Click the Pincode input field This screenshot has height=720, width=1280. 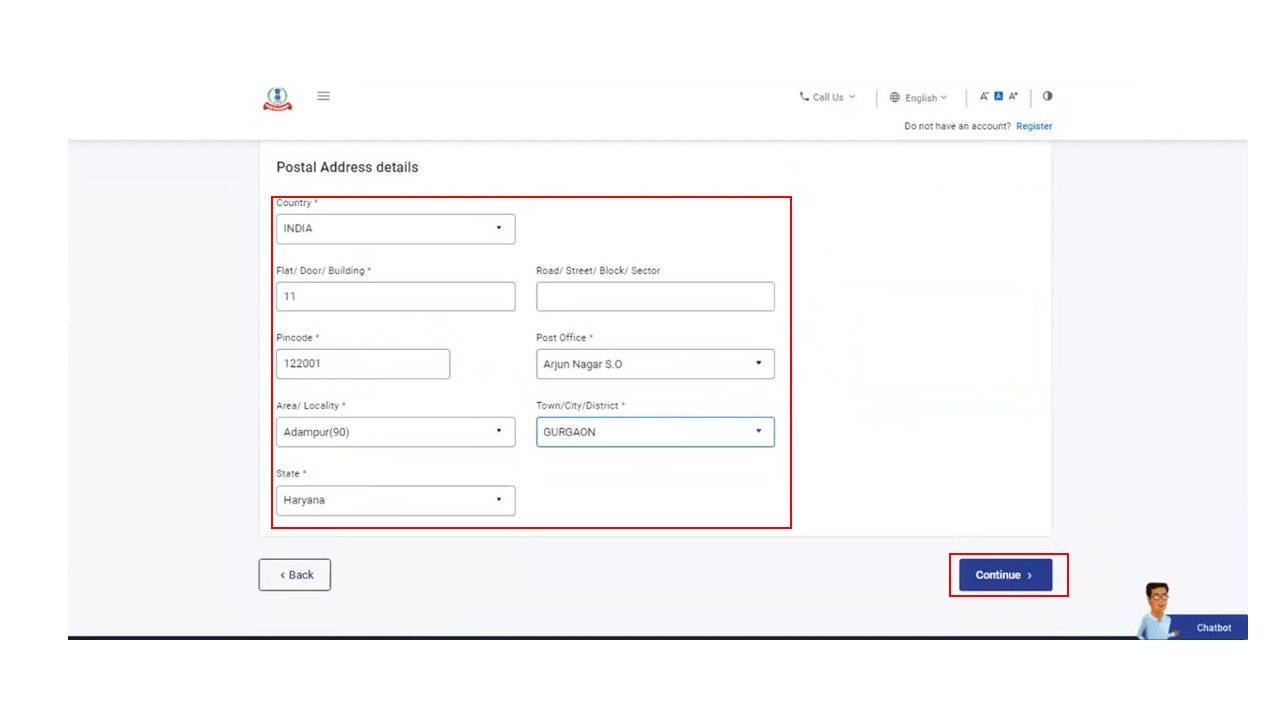(x=363, y=364)
